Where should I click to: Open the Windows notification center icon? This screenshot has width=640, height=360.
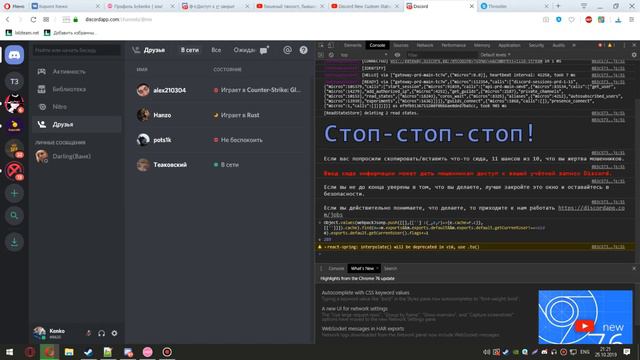tap(627, 352)
